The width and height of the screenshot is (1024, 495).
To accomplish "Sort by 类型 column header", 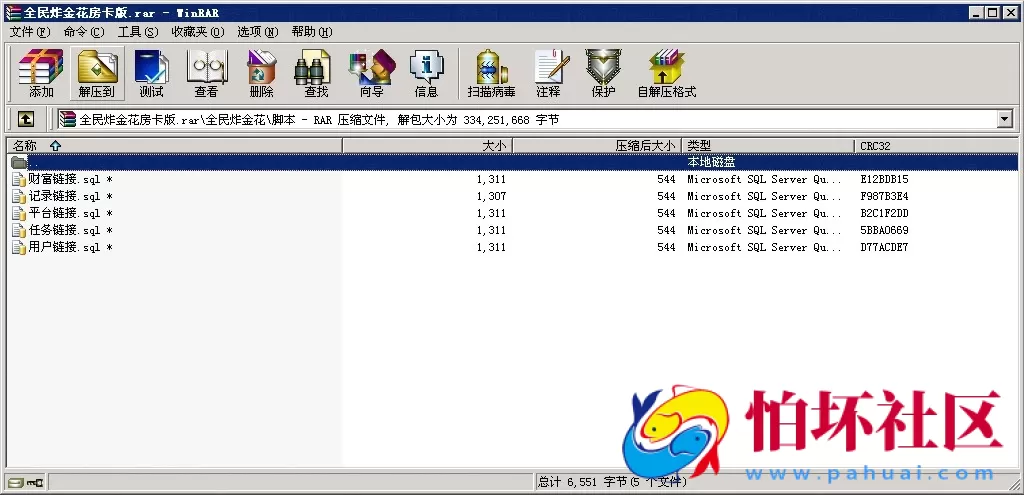I will 768,146.
